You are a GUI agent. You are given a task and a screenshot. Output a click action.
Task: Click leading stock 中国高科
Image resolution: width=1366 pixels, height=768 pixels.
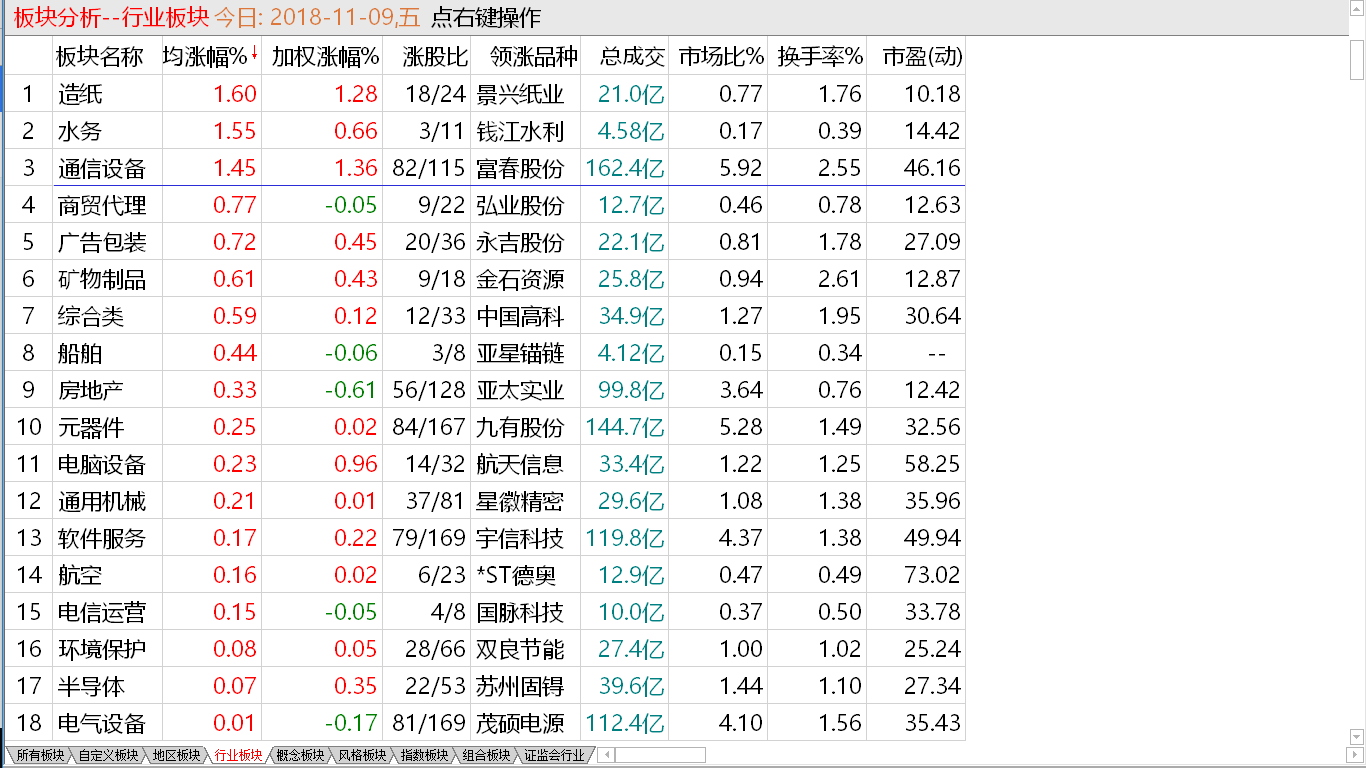pos(520,317)
